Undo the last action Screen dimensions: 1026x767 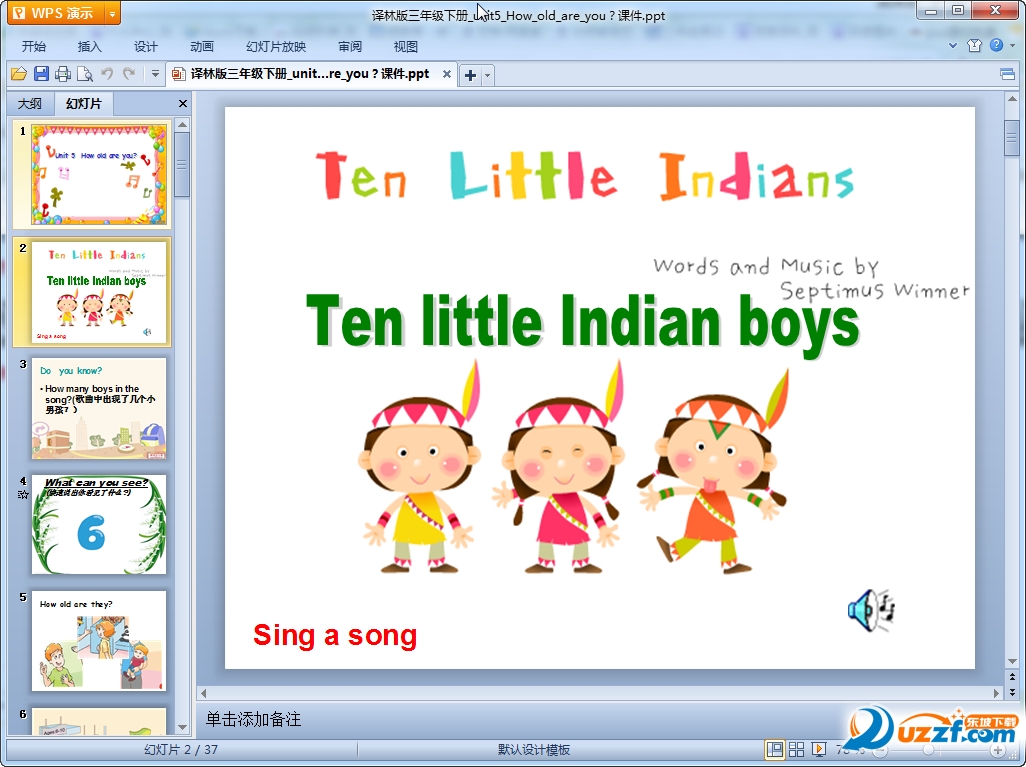[x=107, y=74]
